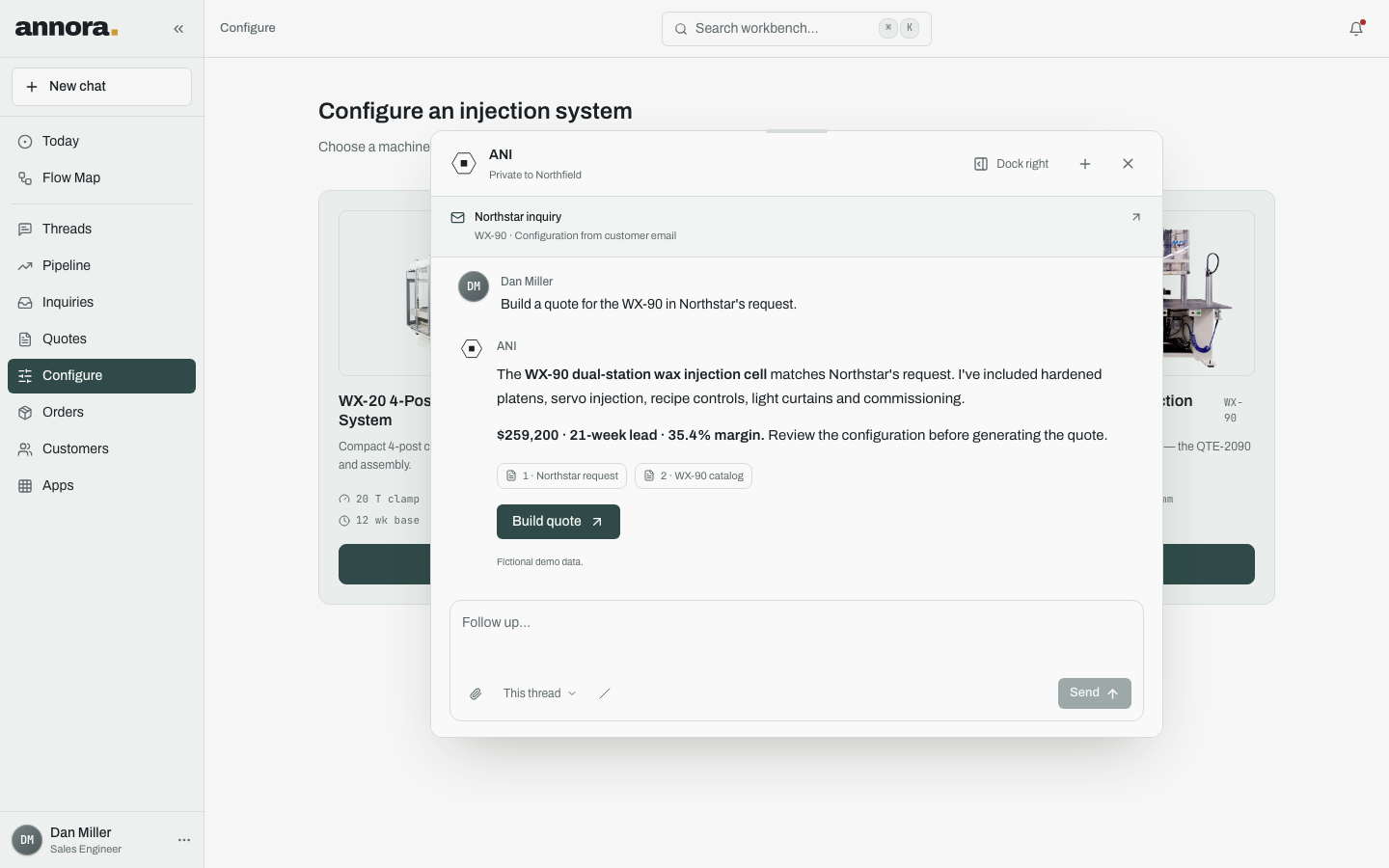Screen dimensions: 1389x868
Task: Navigate to Pipeline
Action: pyautogui.click(x=101, y=266)
